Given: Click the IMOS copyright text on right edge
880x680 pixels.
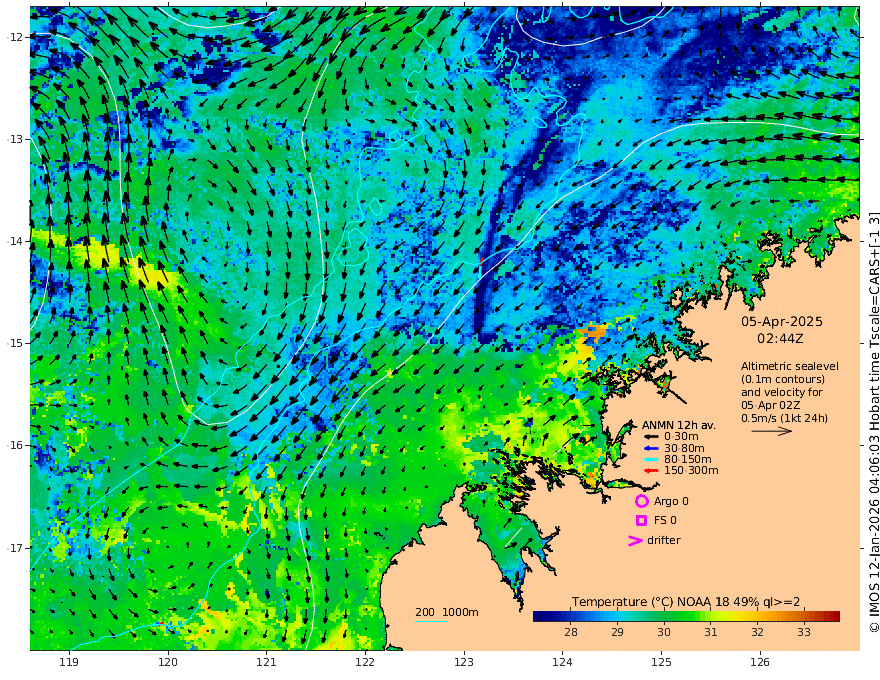Looking at the screenshot, I should coord(873,420).
